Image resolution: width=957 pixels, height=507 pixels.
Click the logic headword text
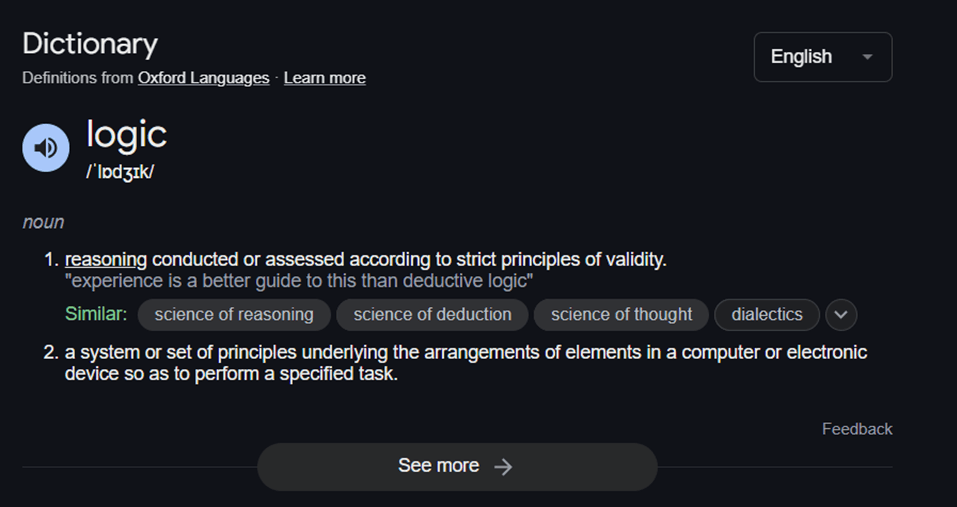(126, 134)
